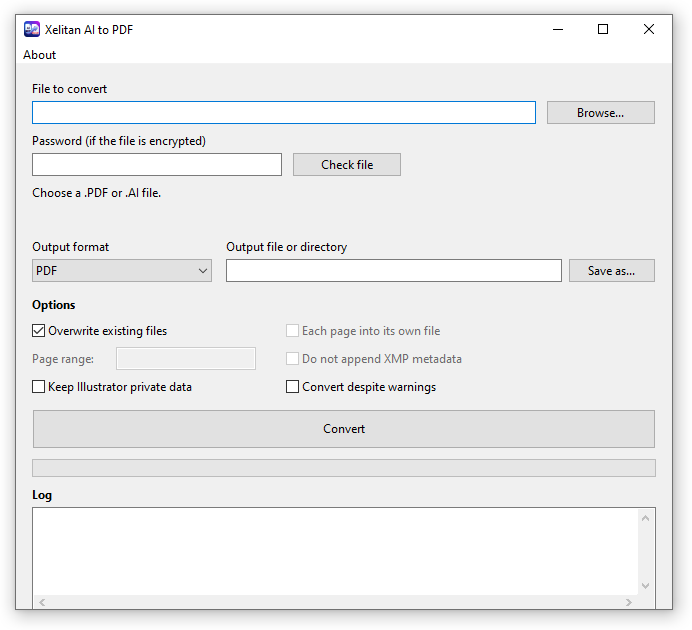The width and height of the screenshot is (692, 630).
Task: Focus the Password input field
Action: [x=157, y=165]
